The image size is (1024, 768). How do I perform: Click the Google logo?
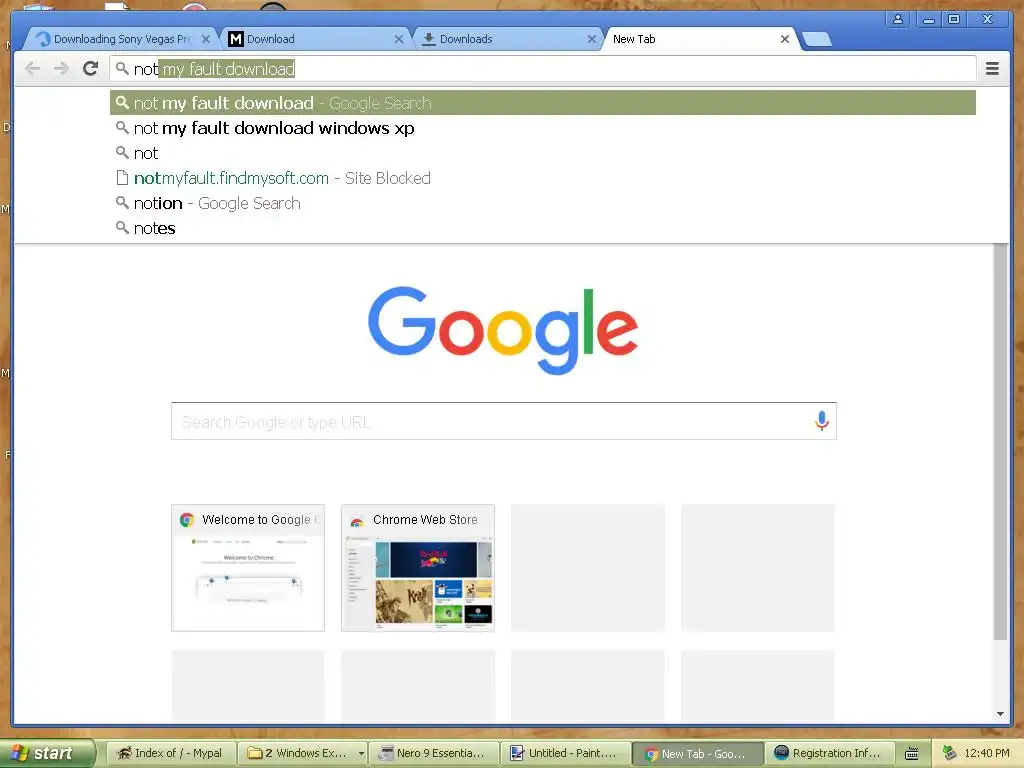[503, 330]
